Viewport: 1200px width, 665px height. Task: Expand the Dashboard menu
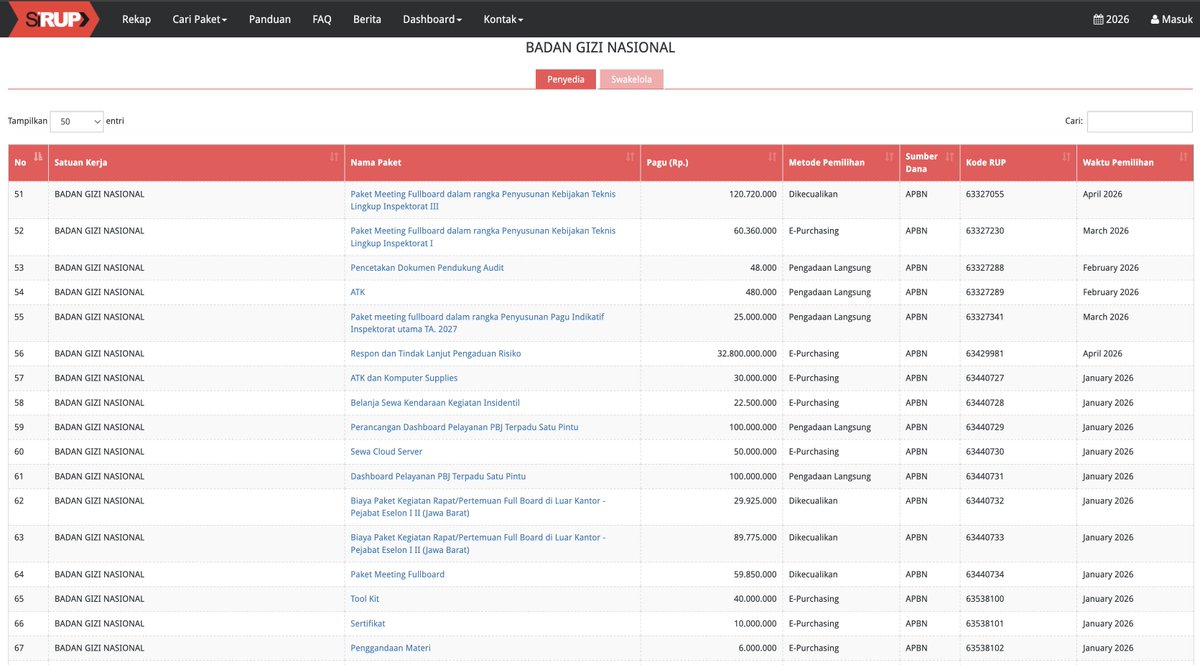click(432, 19)
